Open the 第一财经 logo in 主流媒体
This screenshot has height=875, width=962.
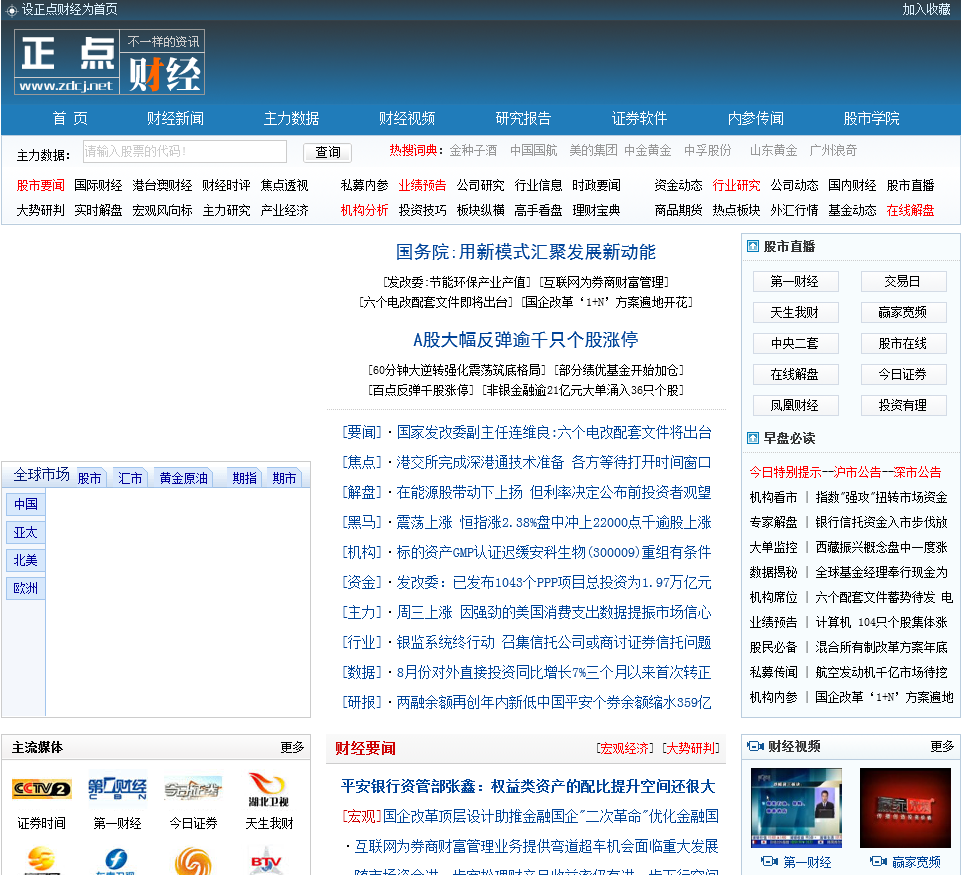(x=117, y=788)
